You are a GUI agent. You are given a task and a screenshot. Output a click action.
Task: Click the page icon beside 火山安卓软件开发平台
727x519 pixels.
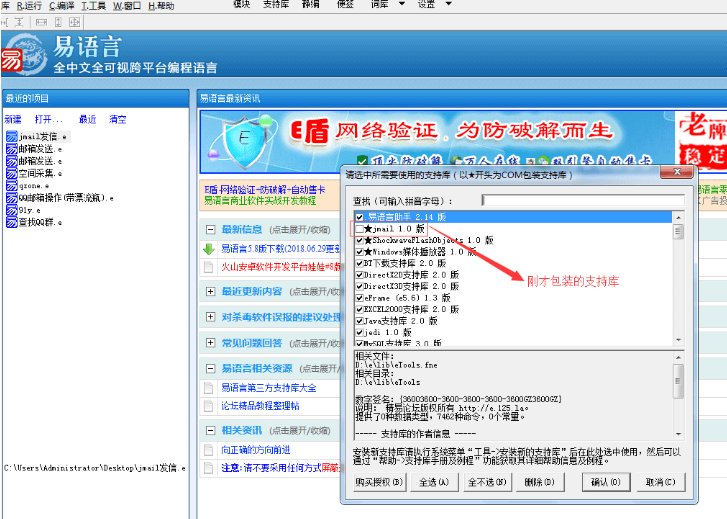pyautogui.click(x=209, y=267)
